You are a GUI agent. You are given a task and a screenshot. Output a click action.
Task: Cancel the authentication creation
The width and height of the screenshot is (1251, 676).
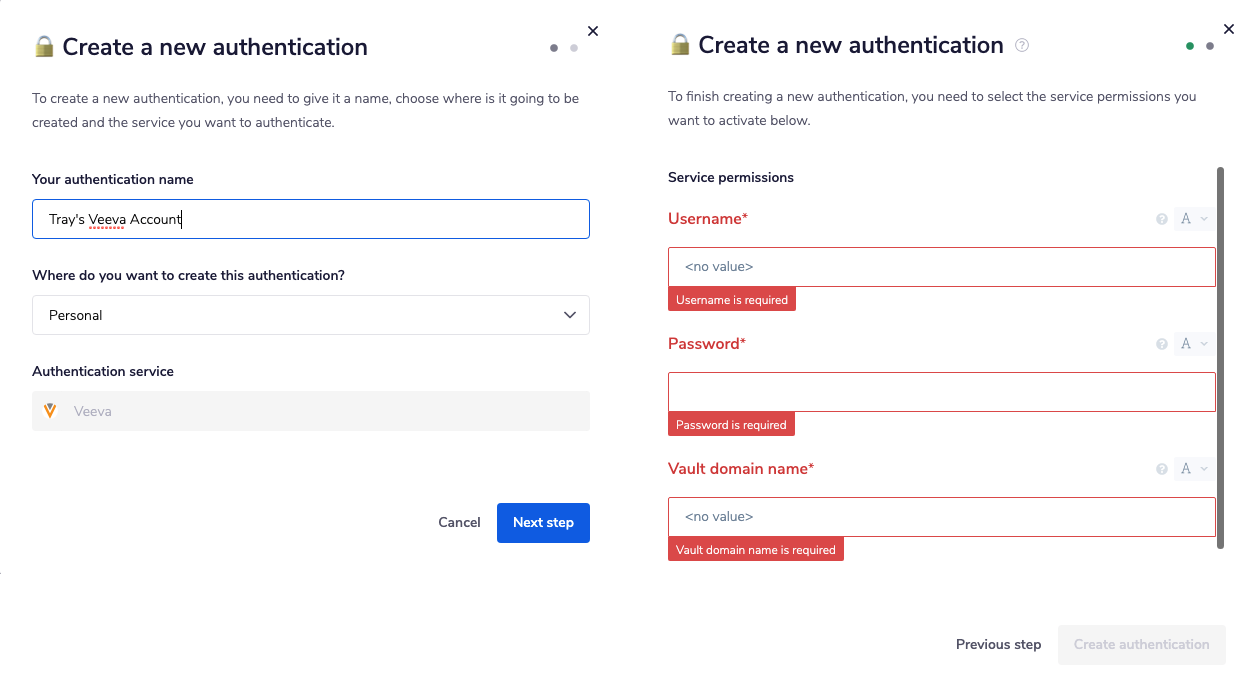click(x=459, y=522)
